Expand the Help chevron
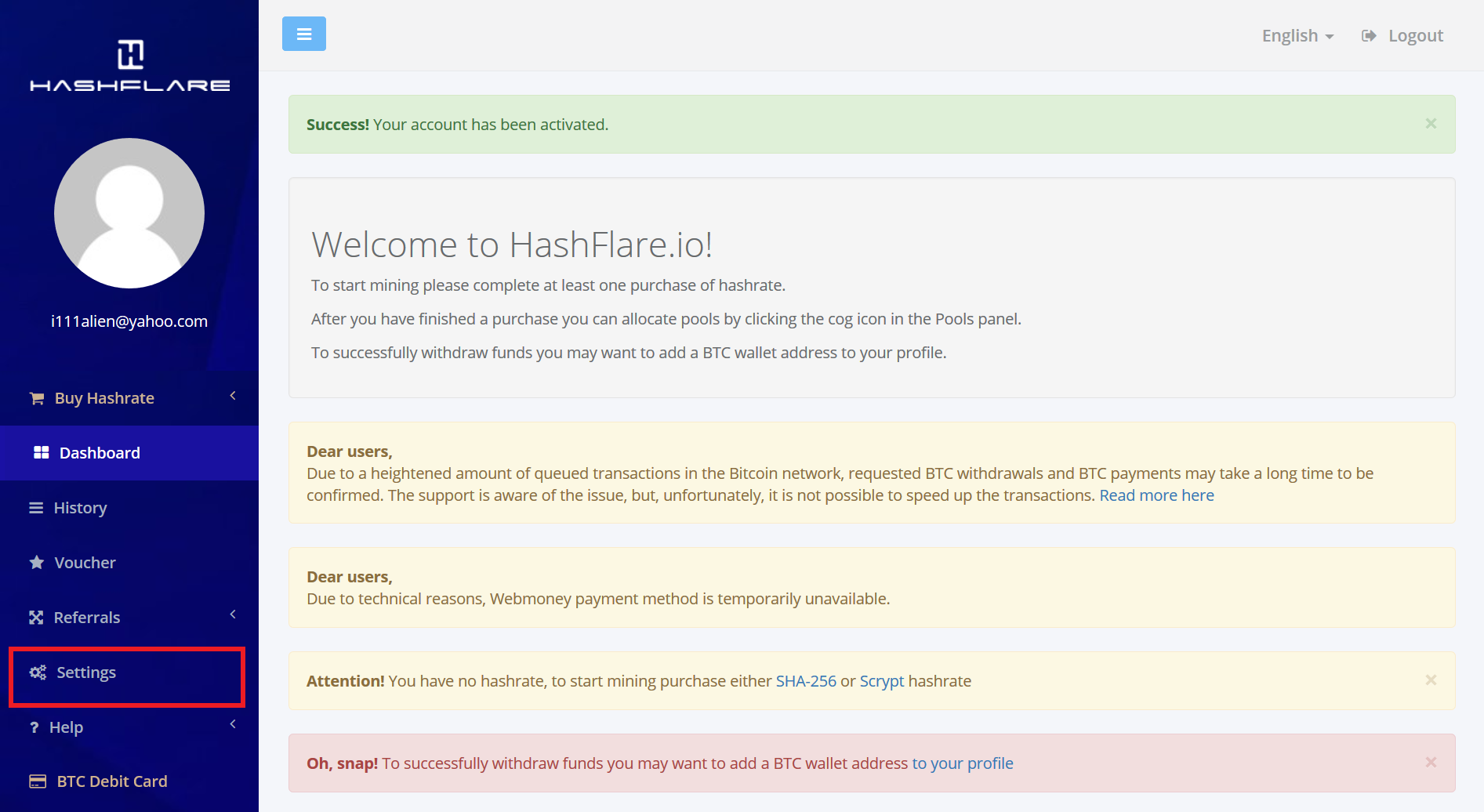Image resolution: width=1484 pixels, height=812 pixels. (233, 724)
